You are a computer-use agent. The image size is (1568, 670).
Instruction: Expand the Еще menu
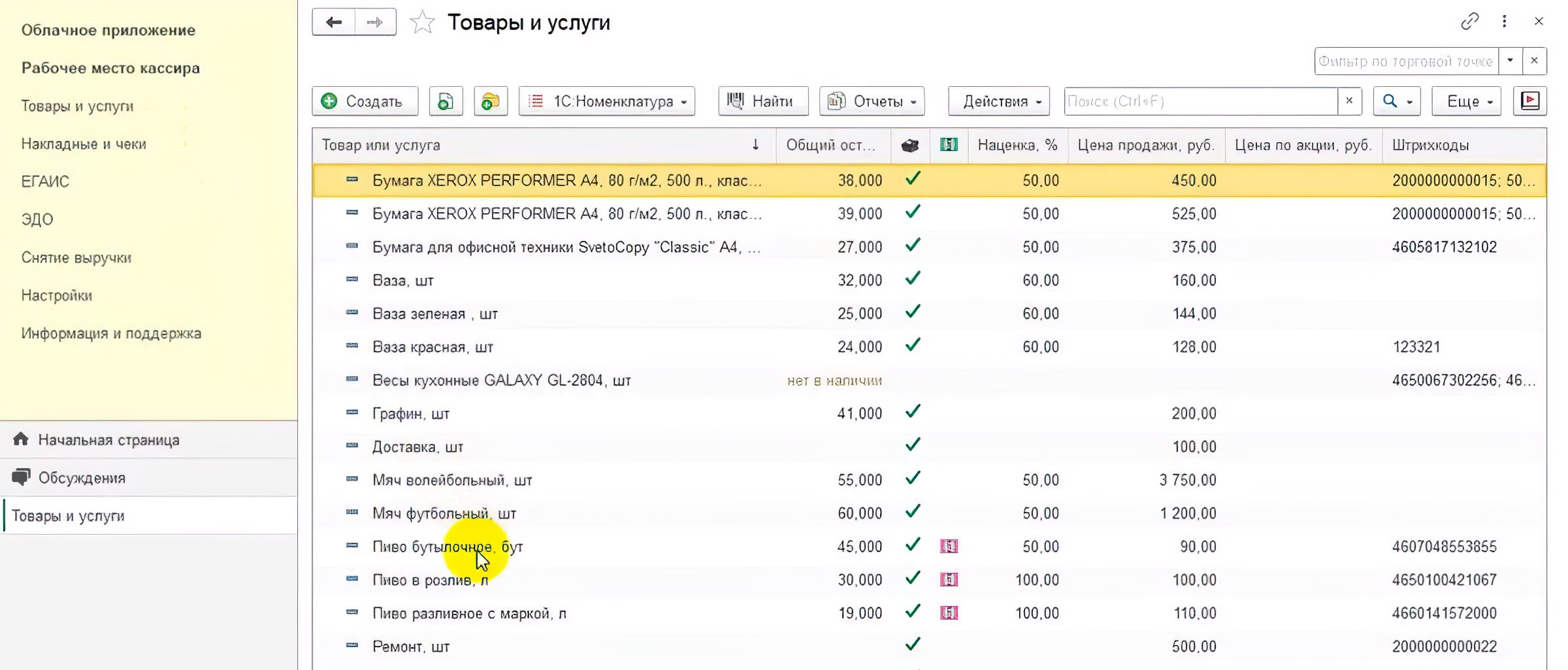click(1466, 101)
